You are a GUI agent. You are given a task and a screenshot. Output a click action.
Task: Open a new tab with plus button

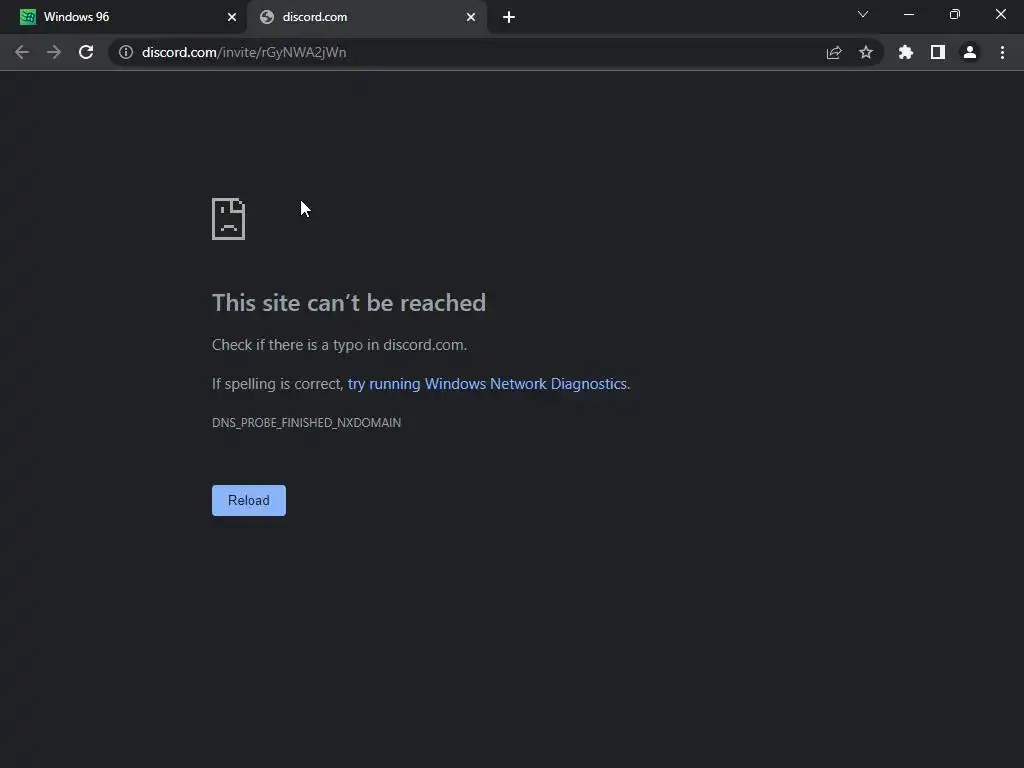pyautogui.click(x=509, y=17)
